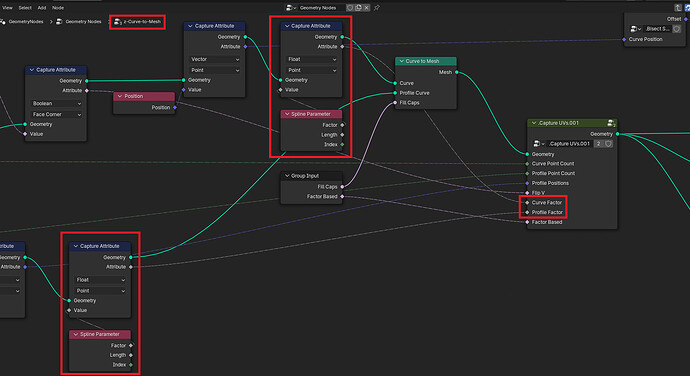690x376 pixels.
Task: Click Geometry output socket of .Capture UVs.001
Action: 618,134
